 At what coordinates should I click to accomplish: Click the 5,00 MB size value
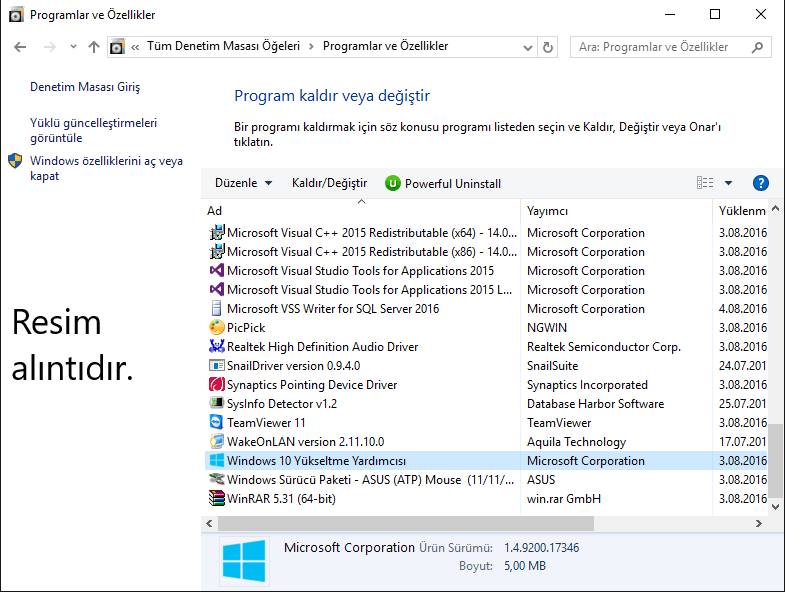525,566
